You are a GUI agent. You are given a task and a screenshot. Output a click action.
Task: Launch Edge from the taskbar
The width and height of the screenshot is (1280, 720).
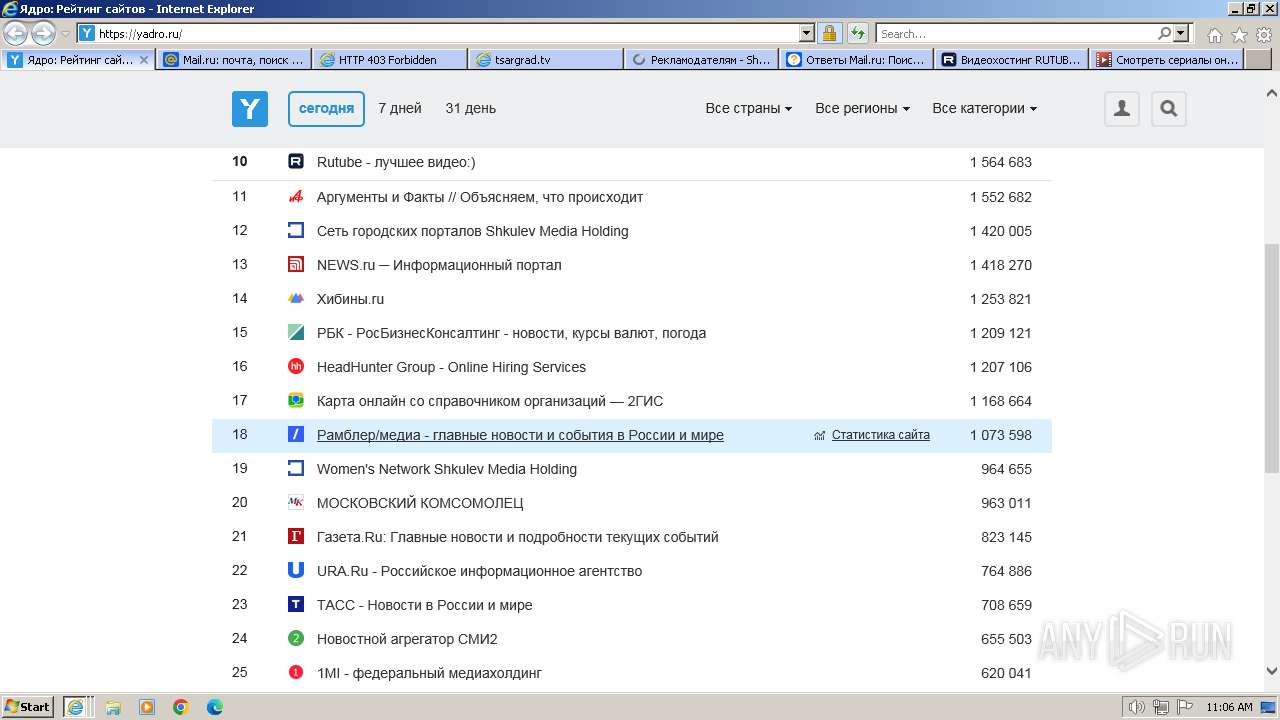pos(215,707)
